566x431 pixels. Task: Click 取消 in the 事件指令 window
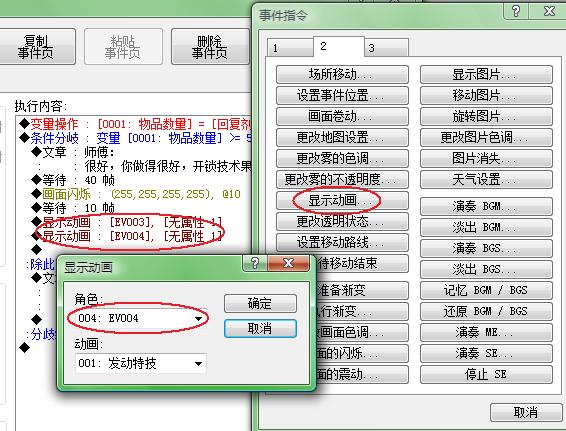coord(526,412)
